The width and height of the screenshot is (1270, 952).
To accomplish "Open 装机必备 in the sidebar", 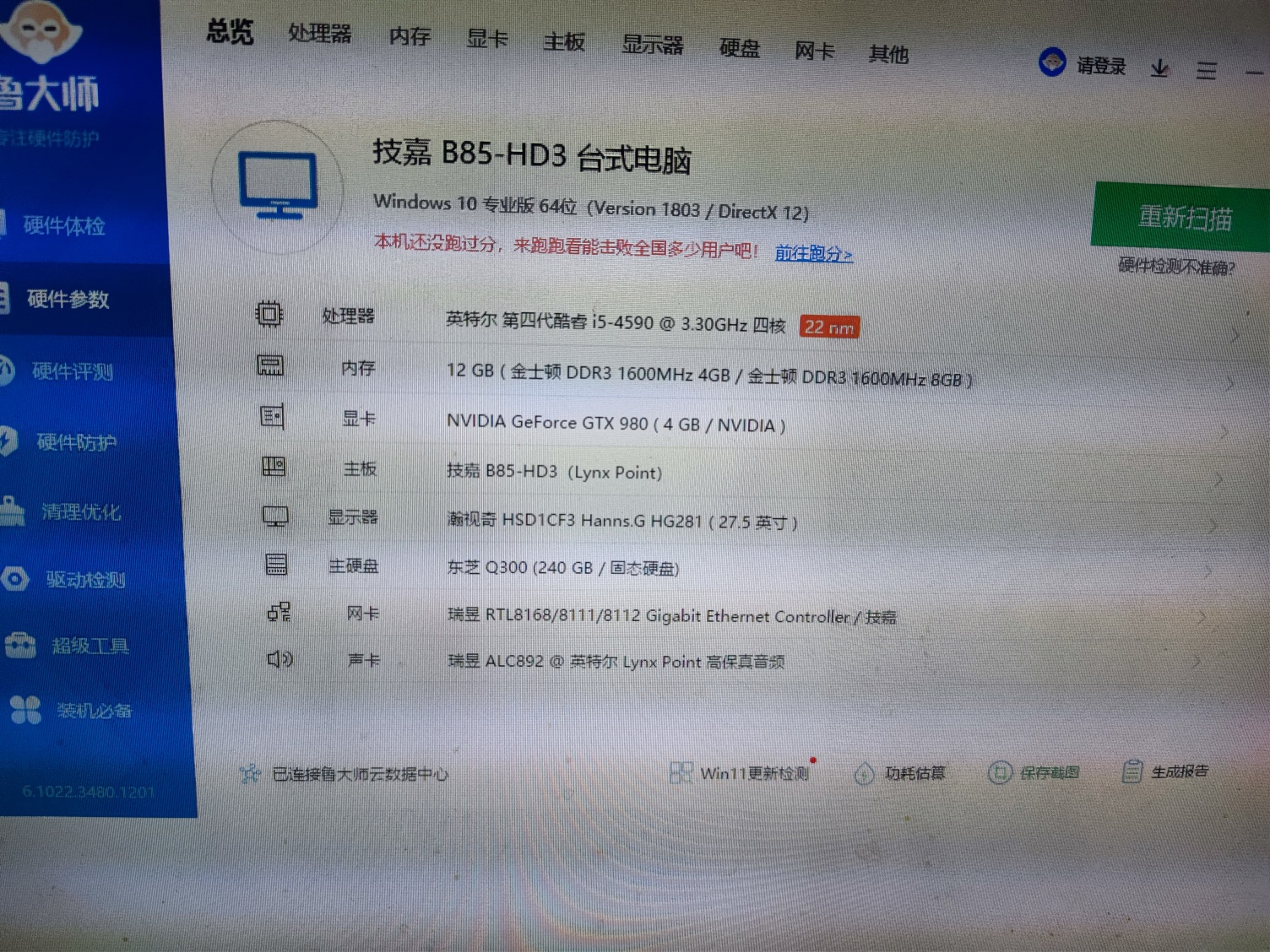I will point(95,711).
